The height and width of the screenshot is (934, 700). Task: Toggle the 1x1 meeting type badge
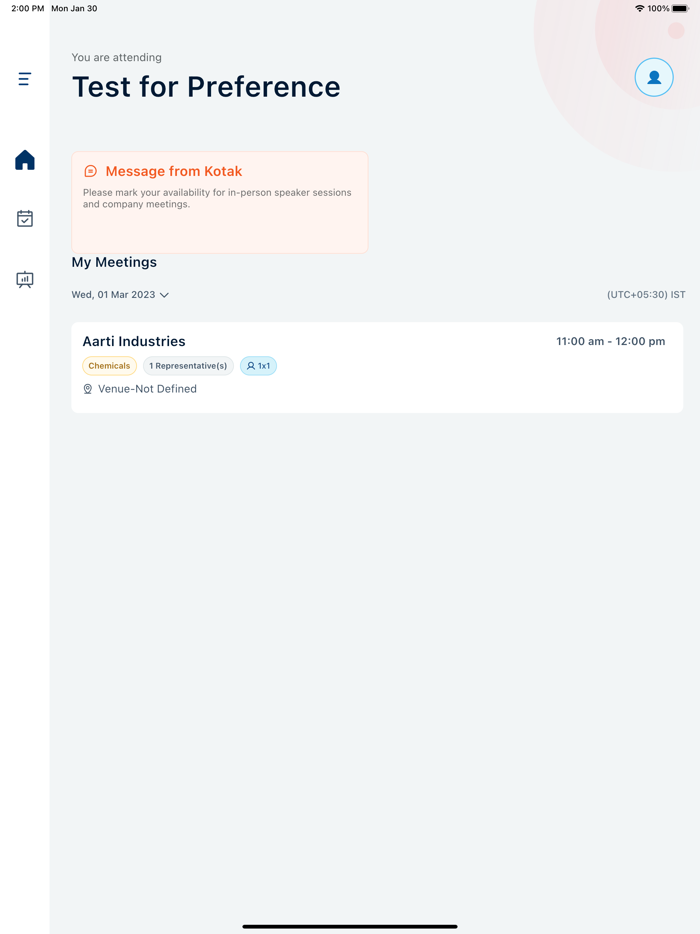pos(258,365)
